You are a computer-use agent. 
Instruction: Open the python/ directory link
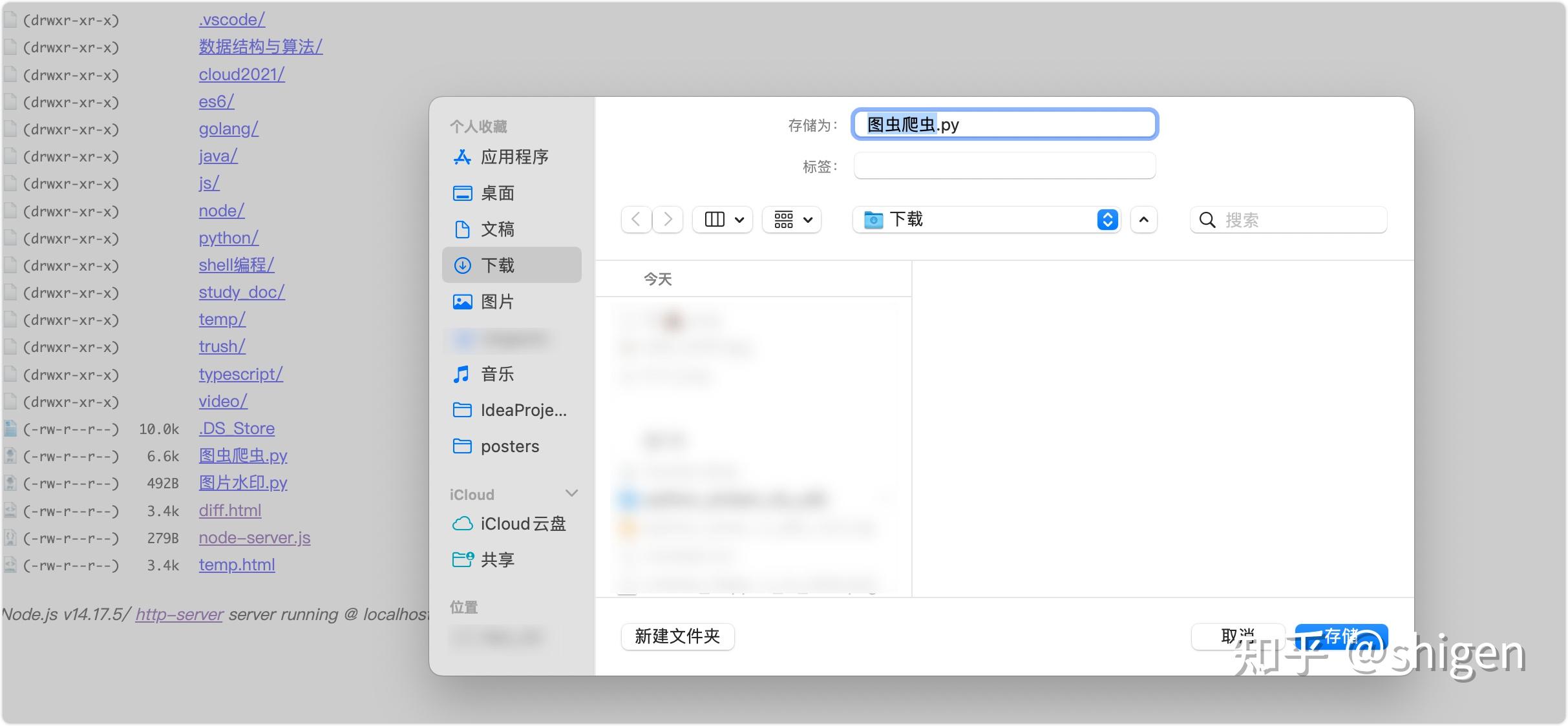click(228, 238)
